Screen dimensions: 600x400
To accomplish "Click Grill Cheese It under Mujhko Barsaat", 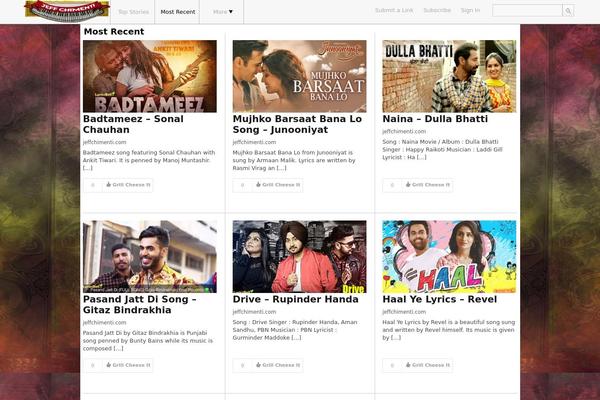I will (277, 185).
